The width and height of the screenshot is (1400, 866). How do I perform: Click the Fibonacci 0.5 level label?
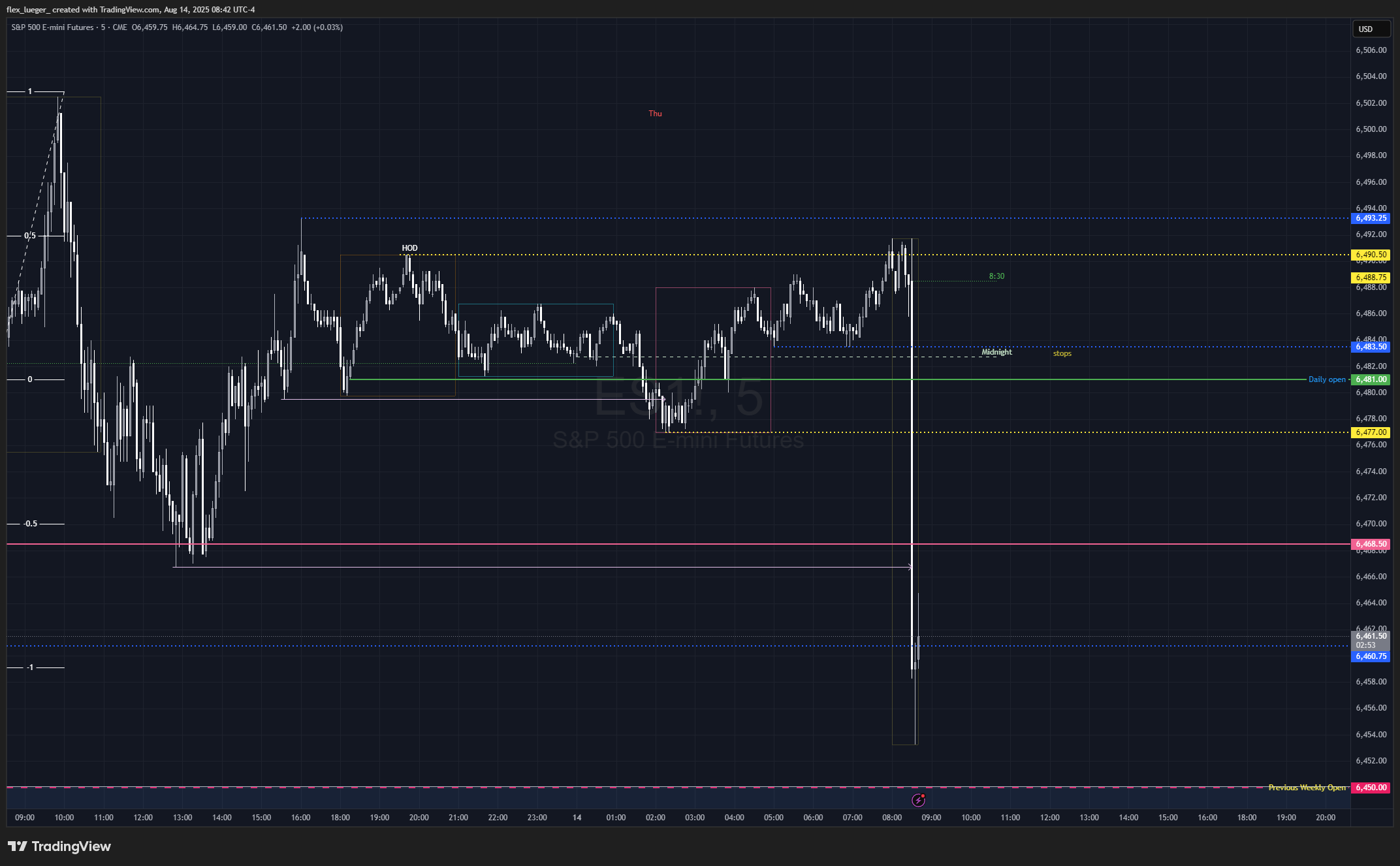(30, 236)
